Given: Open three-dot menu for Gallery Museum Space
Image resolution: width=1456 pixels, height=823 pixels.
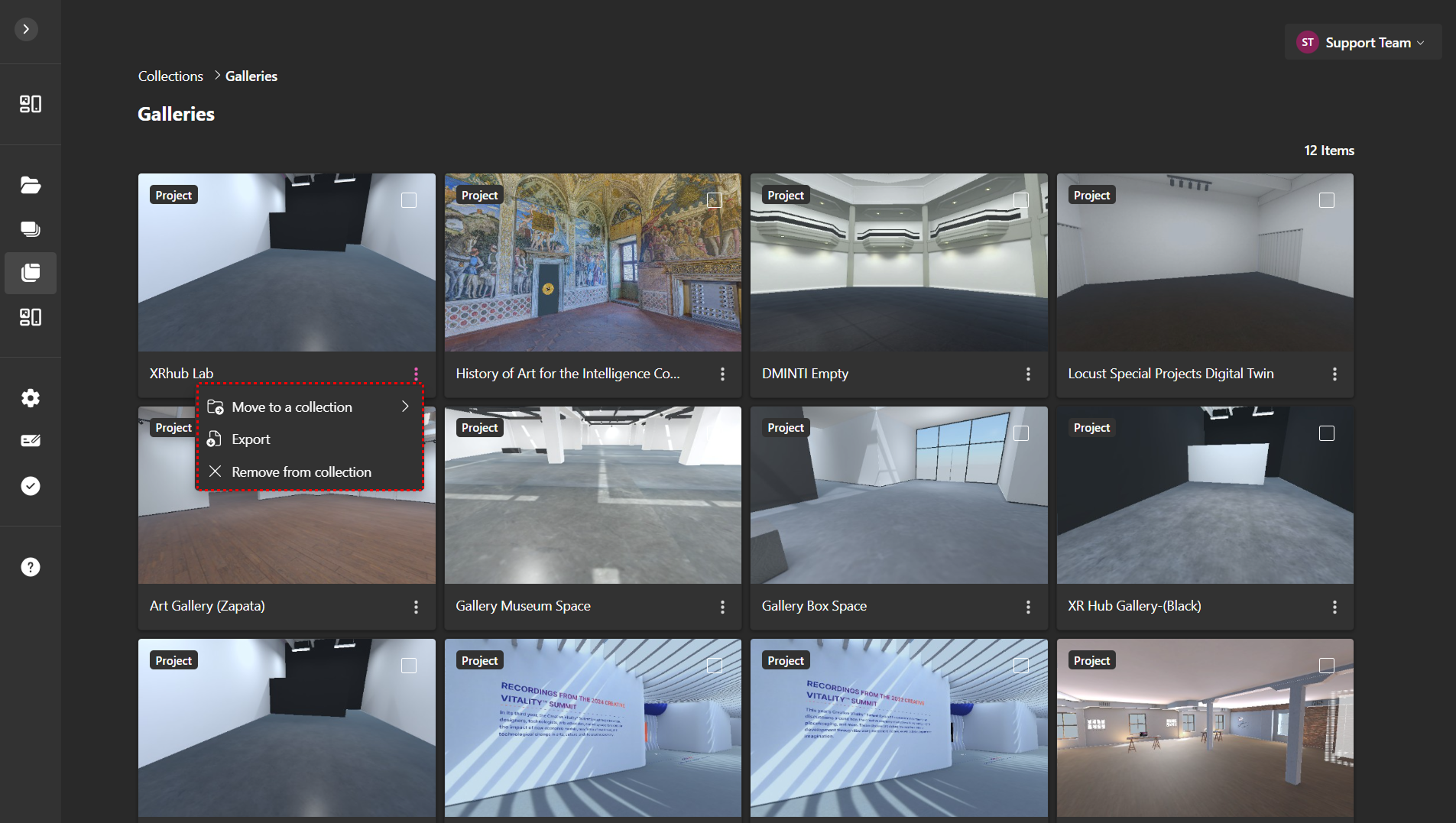Looking at the screenshot, I should [x=722, y=607].
